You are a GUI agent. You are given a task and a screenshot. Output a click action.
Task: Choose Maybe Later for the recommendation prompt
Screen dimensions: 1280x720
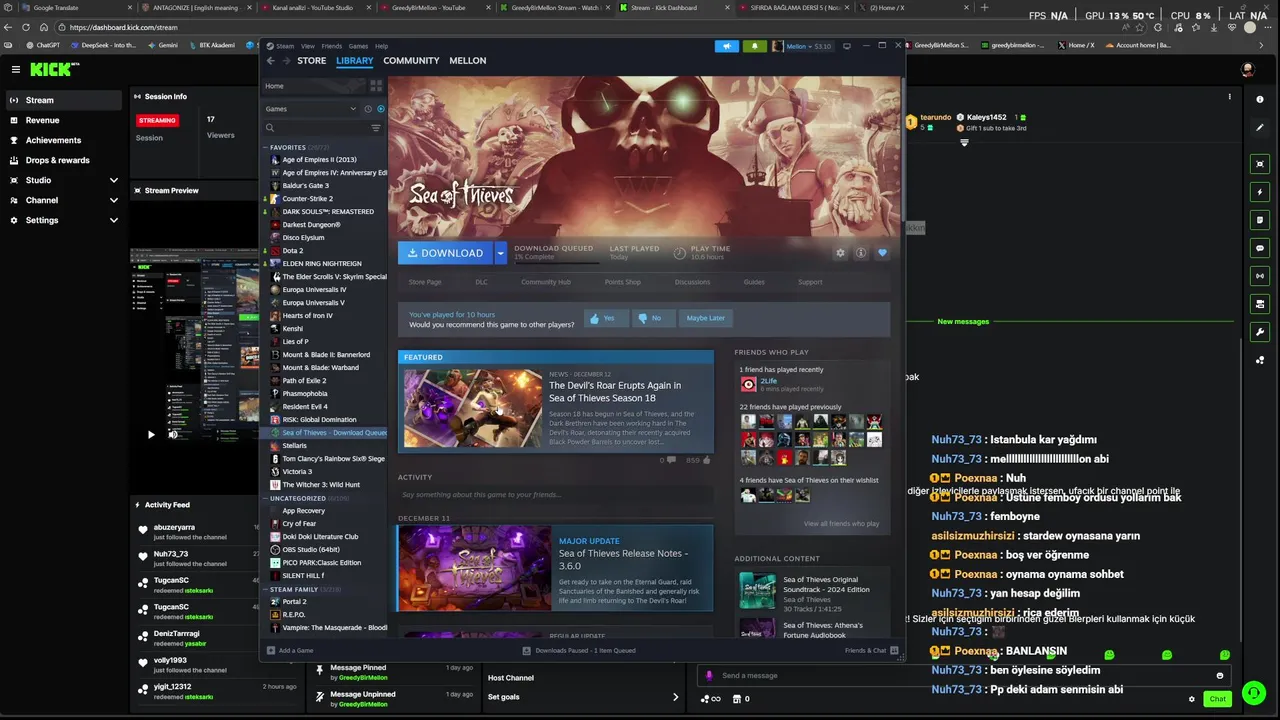click(705, 318)
